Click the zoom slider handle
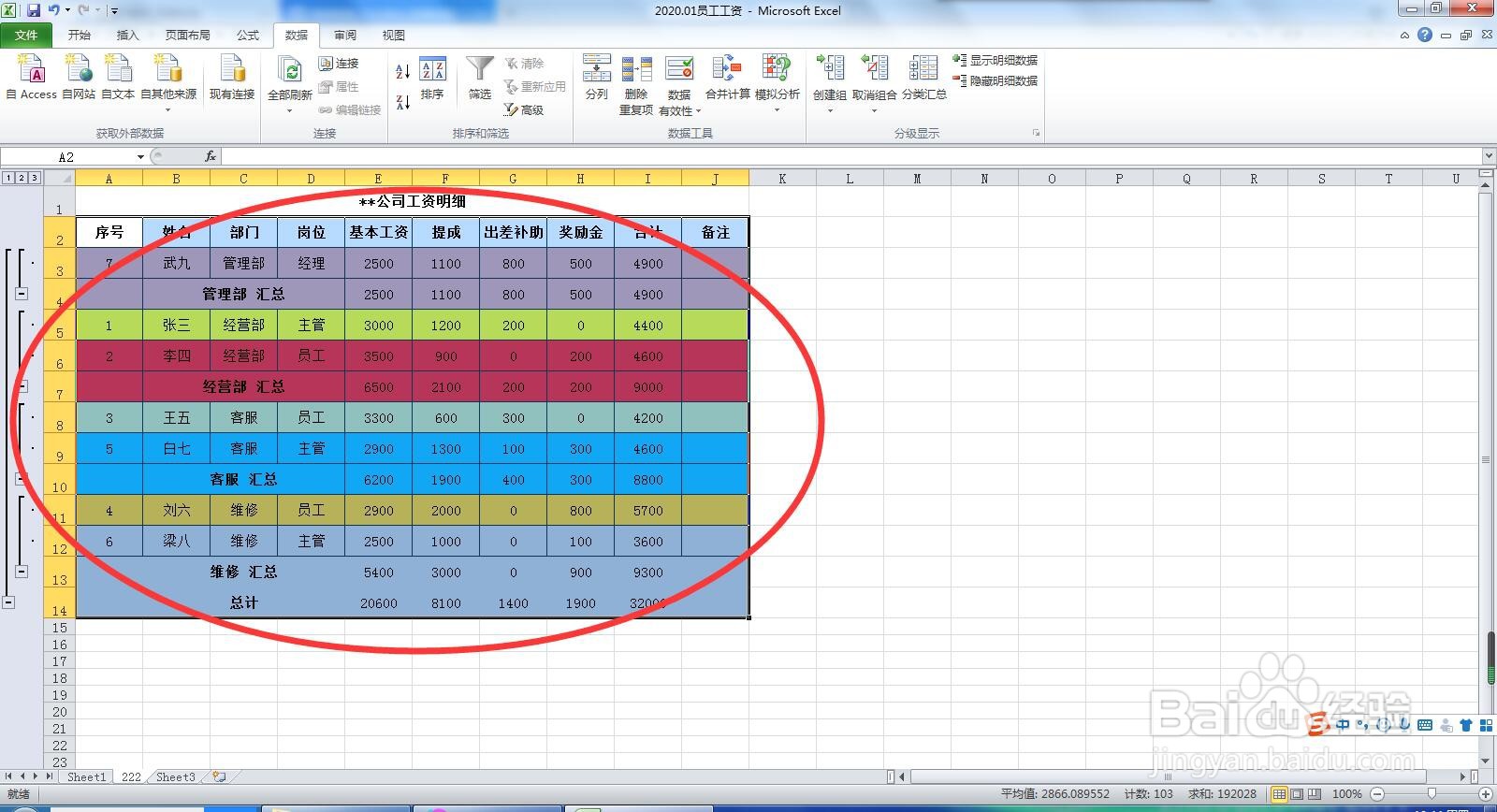1497x812 pixels. point(1431,794)
